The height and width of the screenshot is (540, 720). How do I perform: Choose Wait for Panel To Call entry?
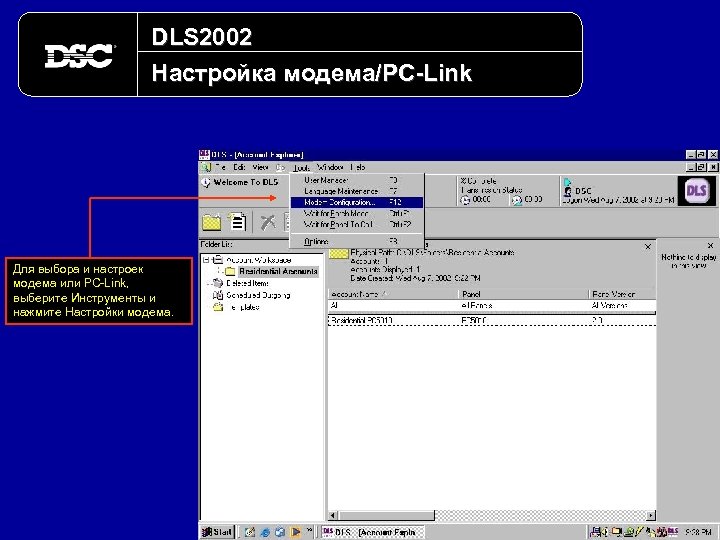point(356,225)
